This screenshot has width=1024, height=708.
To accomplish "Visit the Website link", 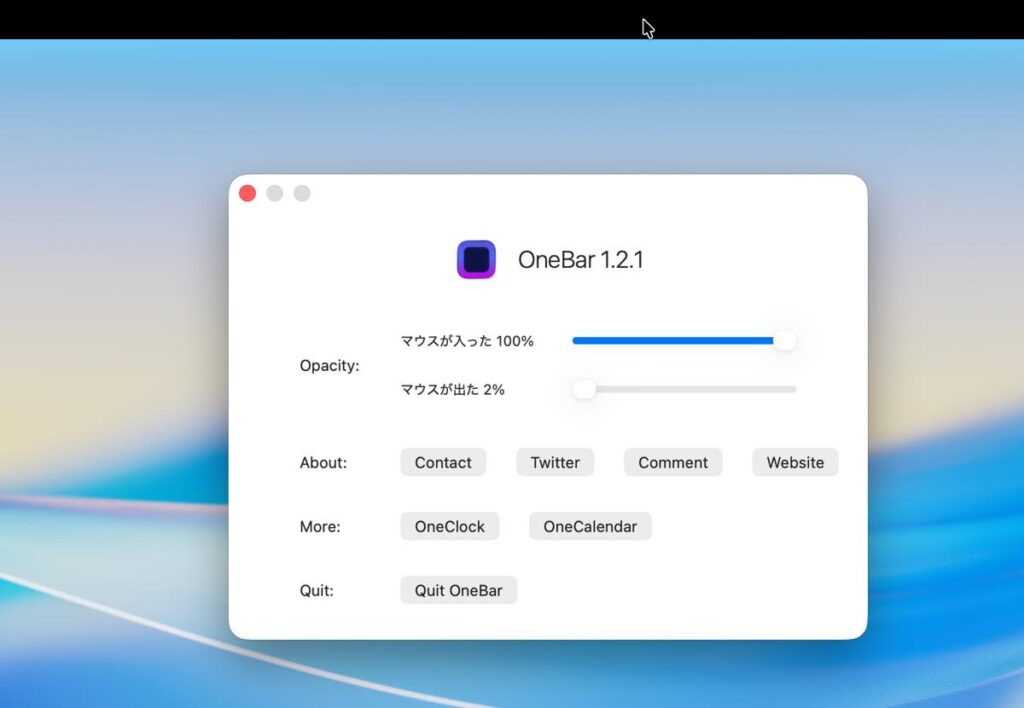I will [795, 462].
